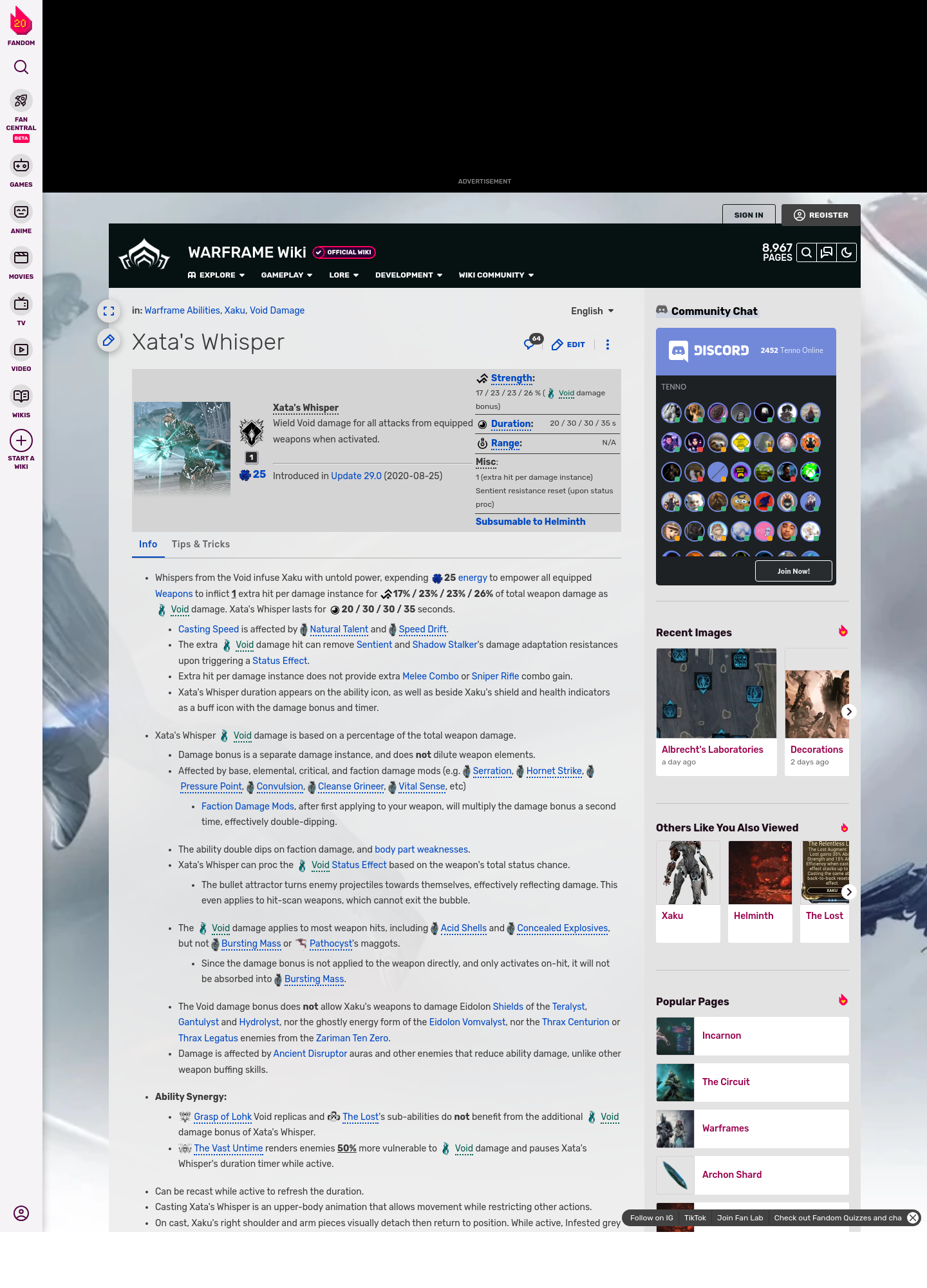Image resolution: width=927 pixels, height=1288 pixels.
Task: Open The Vast Untime link
Action: (229, 1148)
